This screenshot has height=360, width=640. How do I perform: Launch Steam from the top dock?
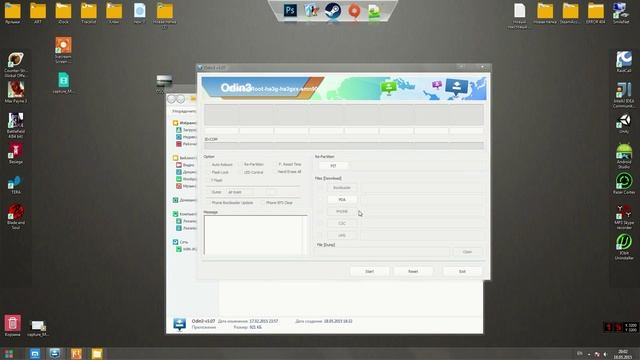pyautogui.click(x=333, y=11)
